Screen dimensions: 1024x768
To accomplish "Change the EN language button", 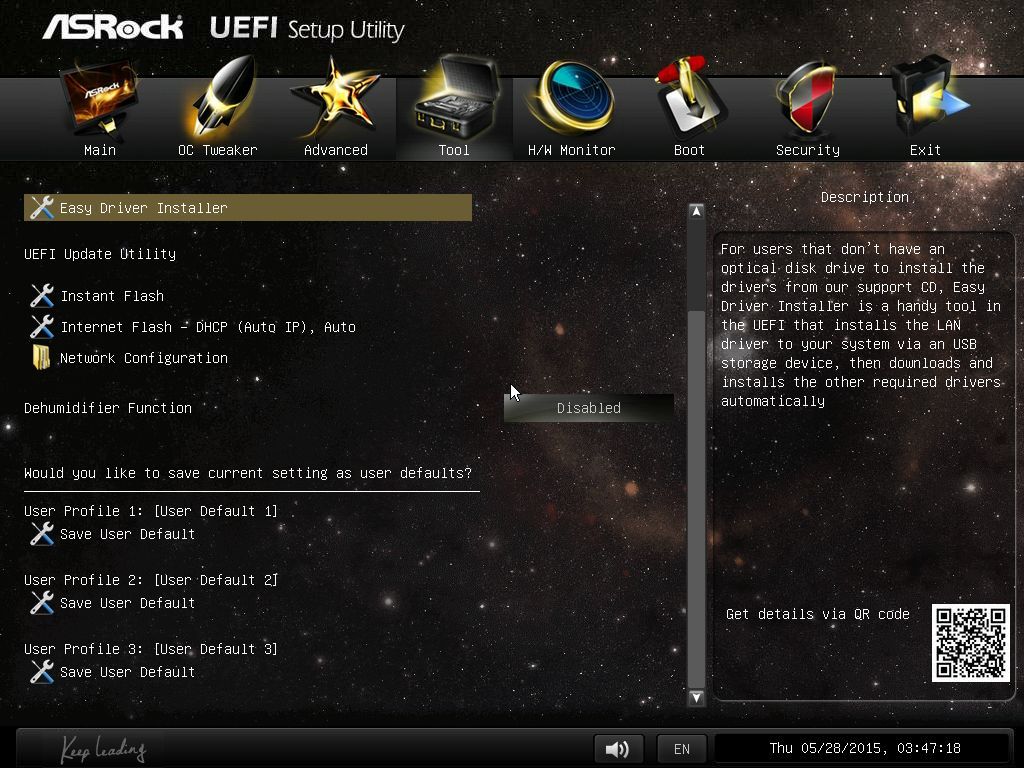I will [682, 749].
